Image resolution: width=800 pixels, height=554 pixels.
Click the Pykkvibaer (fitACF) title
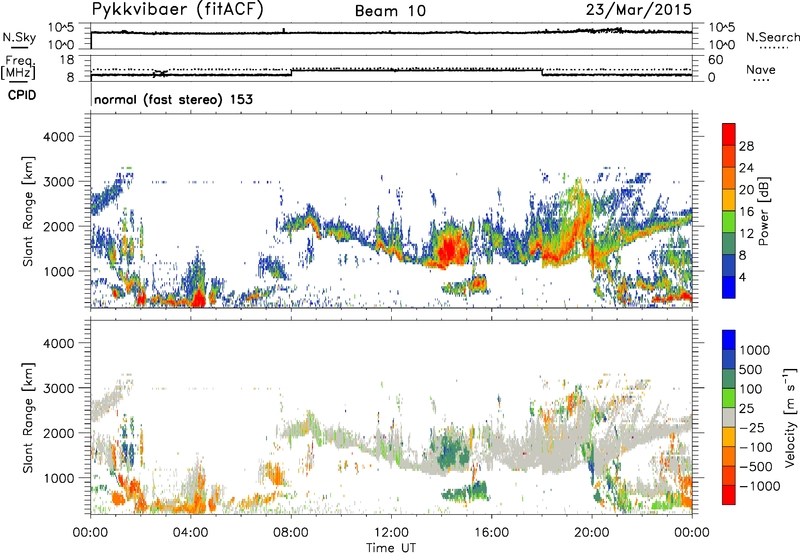(x=177, y=10)
